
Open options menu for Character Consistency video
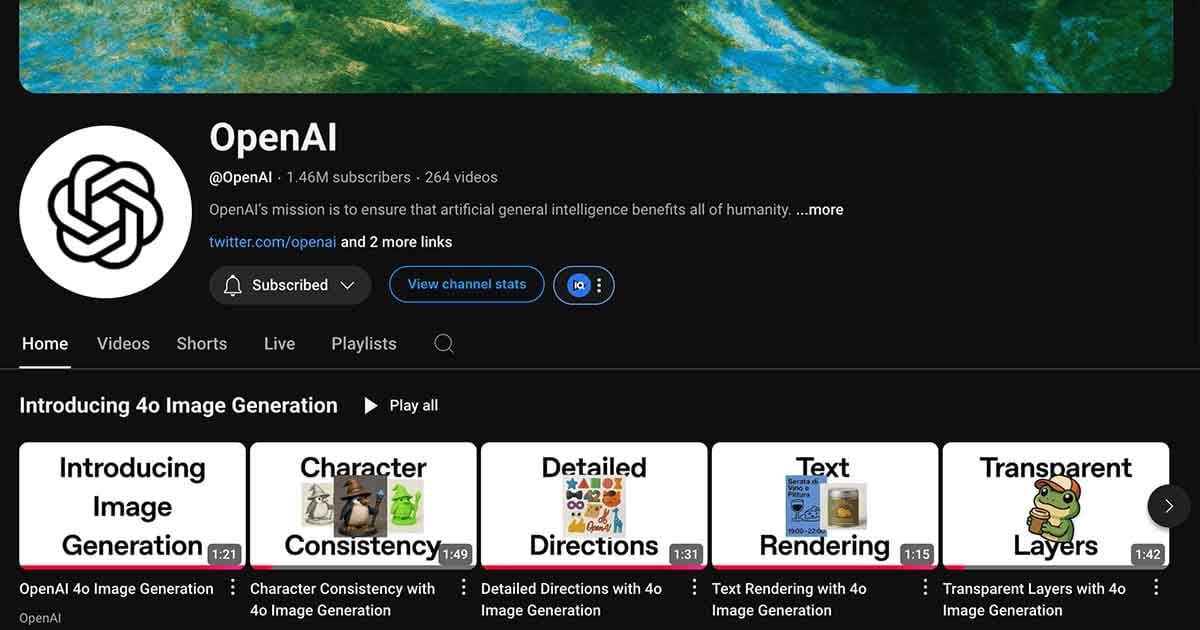pos(463,587)
